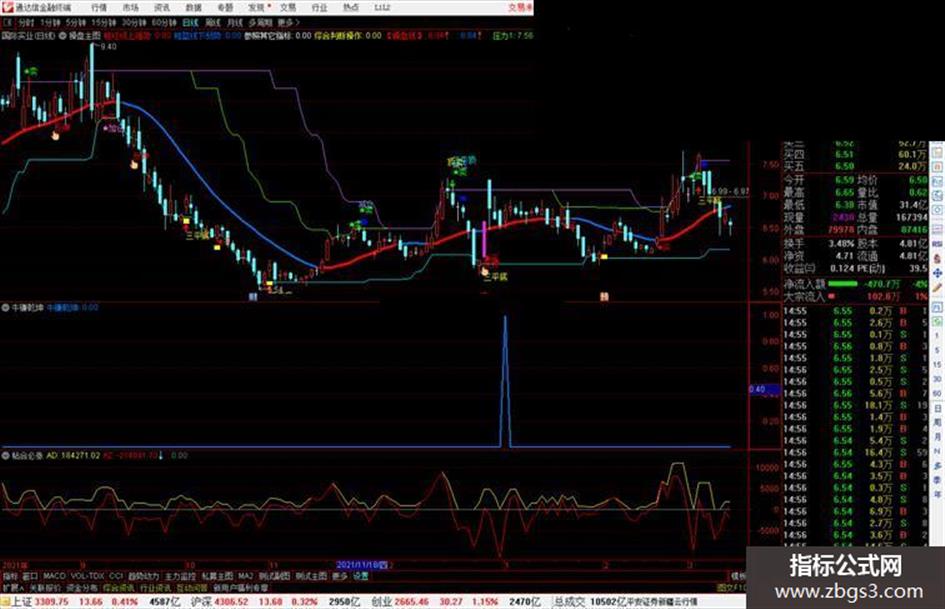Screen dimensions: 945x609
Task: Open 综合资讯 tab
Action: (x=119, y=587)
